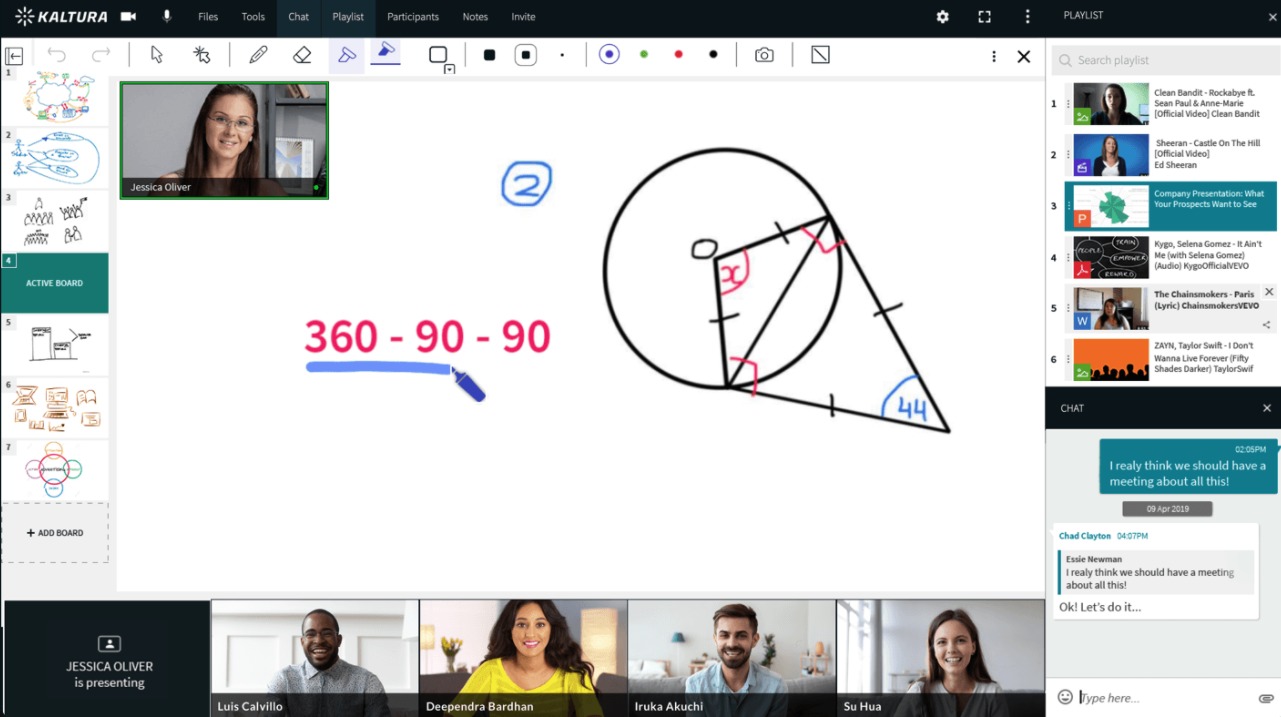Viewport: 1281px width, 717px height.
Task: Toggle fullscreen mode
Action: click(983, 16)
